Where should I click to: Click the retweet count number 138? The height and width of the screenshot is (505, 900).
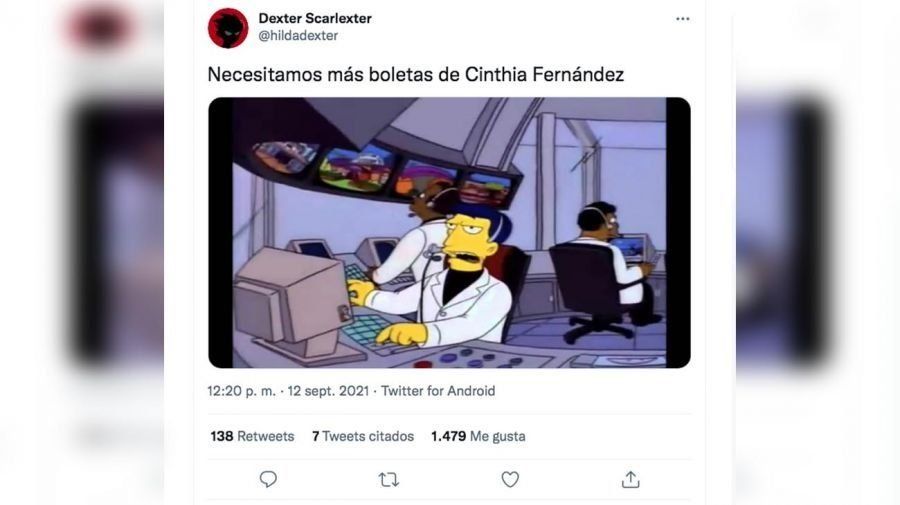[x=222, y=436]
